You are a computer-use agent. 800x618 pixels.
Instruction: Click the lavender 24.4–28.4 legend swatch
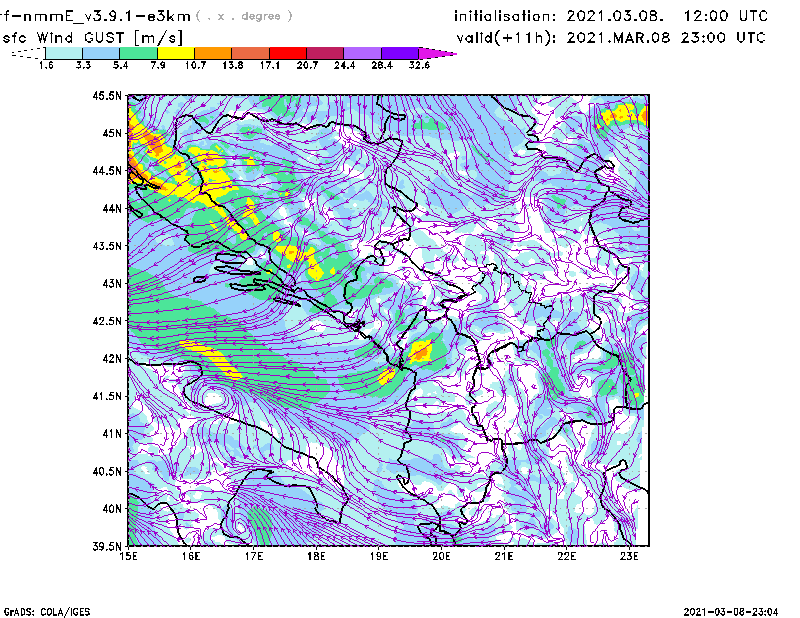(363, 53)
